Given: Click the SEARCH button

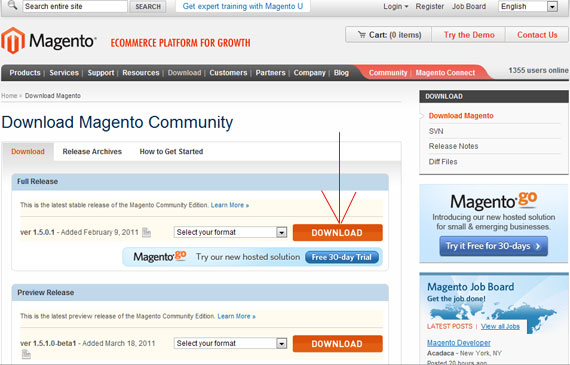Looking at the screenshot, I should 148,7.
